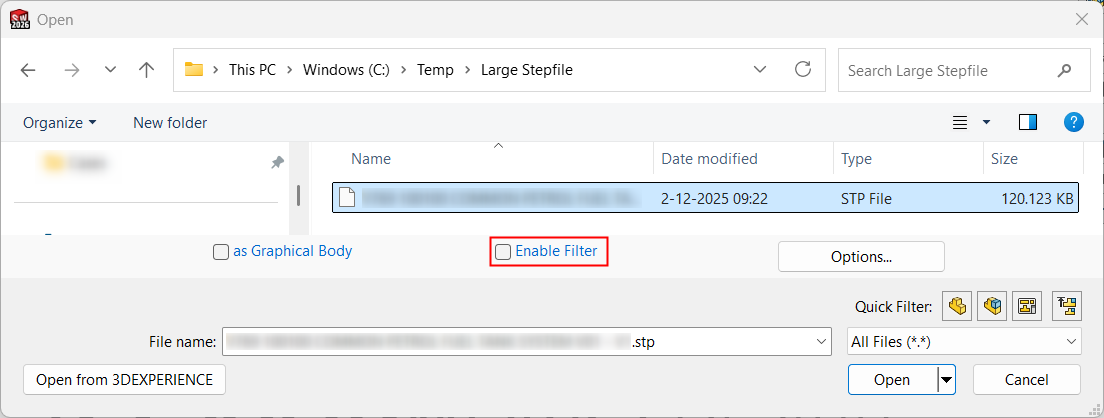This screenshot has width=1104, height=418.
Task: Click the back navigation arrow
Action: 28,70
